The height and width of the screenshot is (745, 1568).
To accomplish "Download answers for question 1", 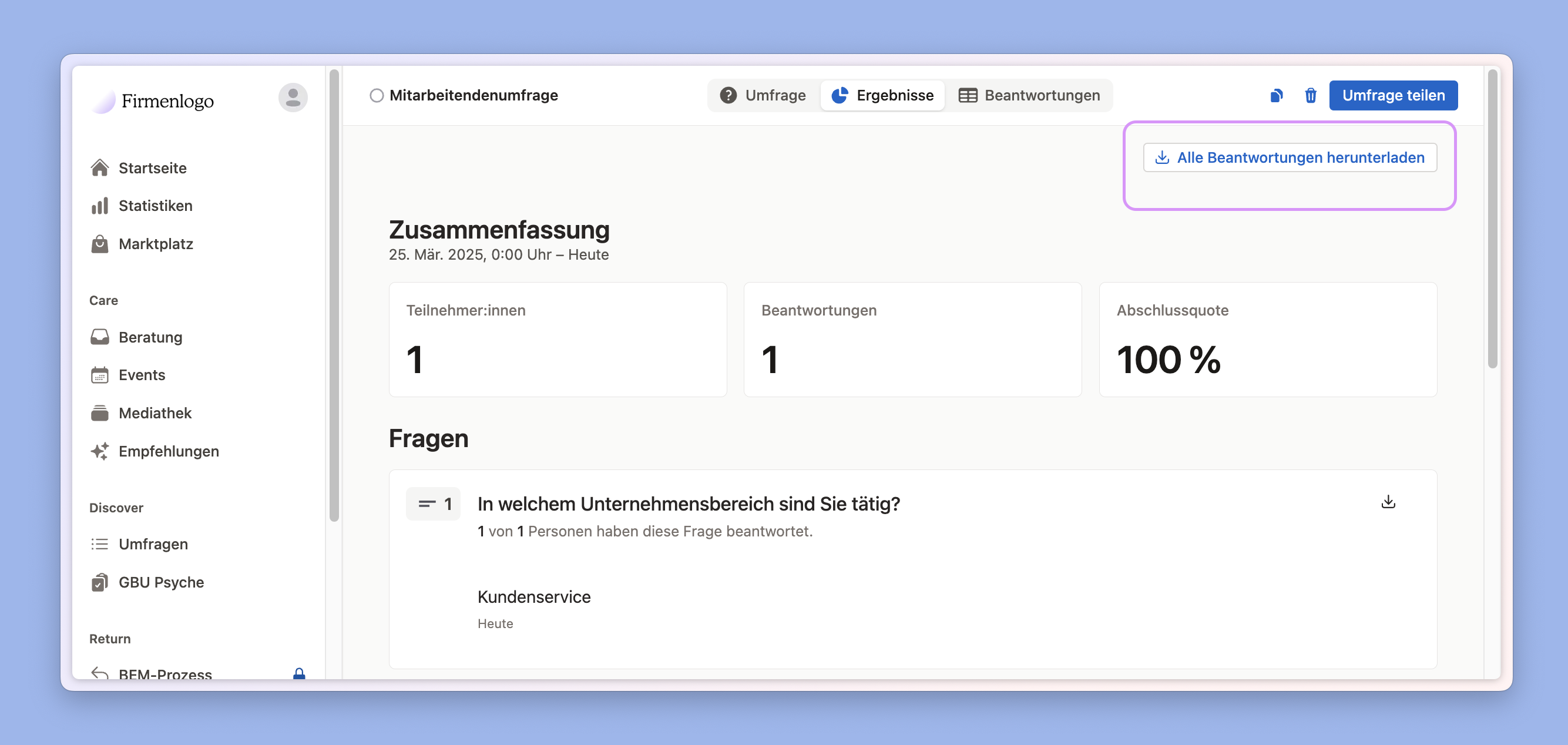I will (1388, 502).
